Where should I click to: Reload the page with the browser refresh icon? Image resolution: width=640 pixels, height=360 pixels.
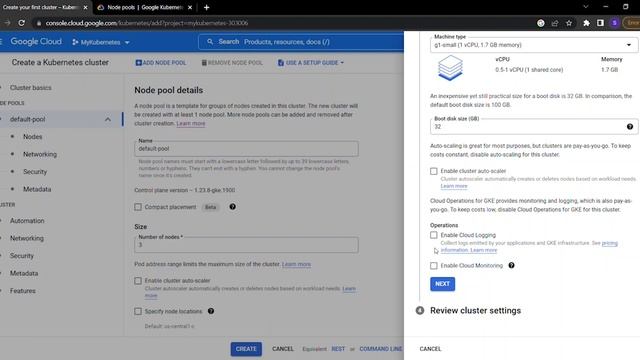(22, 23)
